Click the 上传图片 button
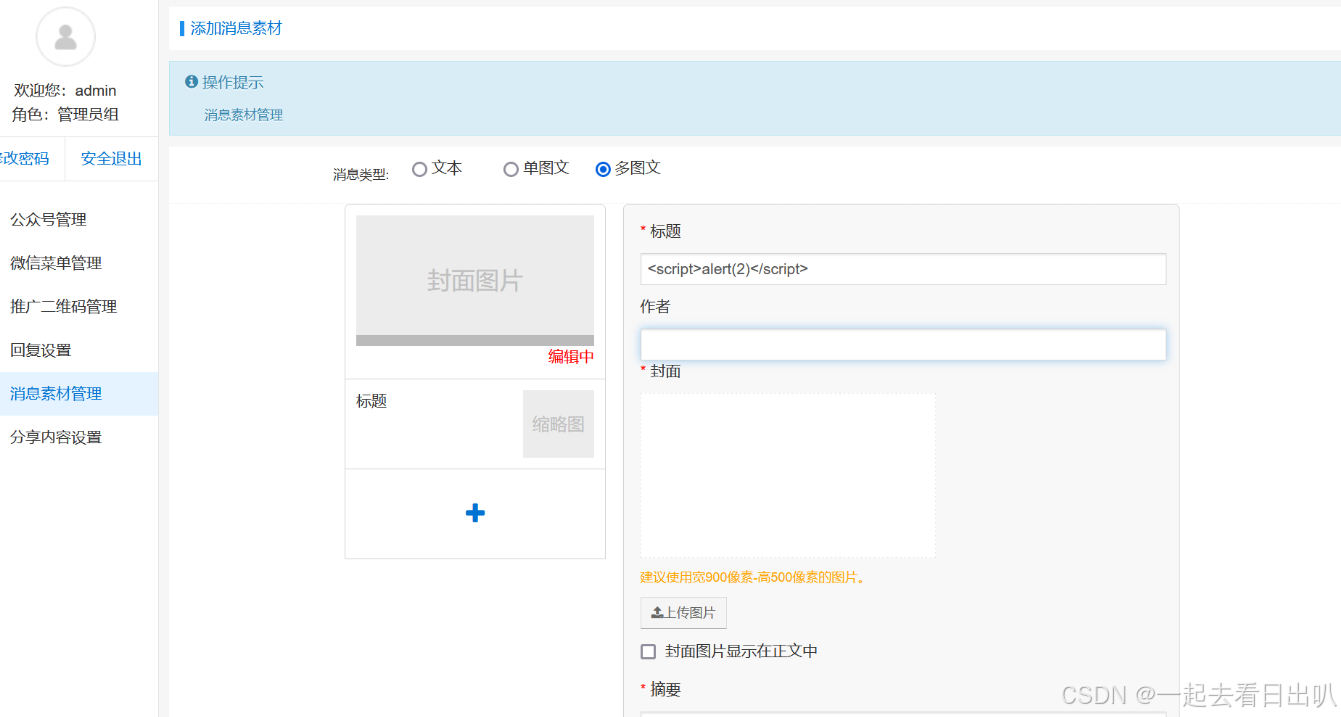Image resolution: width=1341 pixels, height=717 pixels. point(683,613)
